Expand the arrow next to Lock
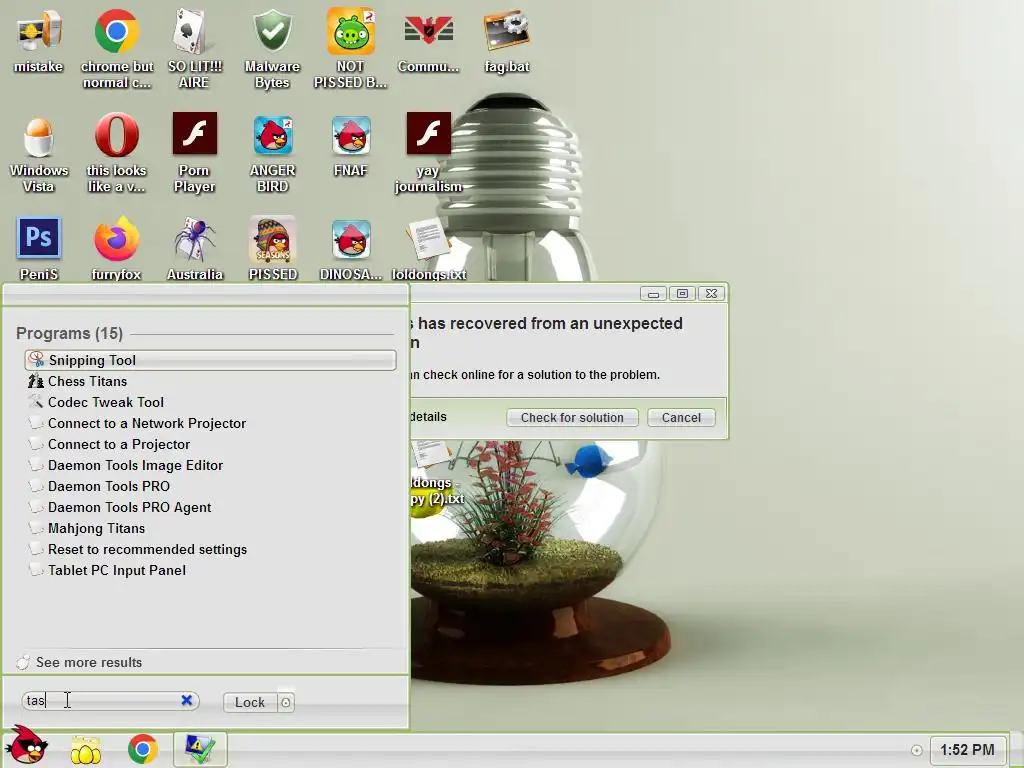The image size is (1024, 768). tap(285, 702)
